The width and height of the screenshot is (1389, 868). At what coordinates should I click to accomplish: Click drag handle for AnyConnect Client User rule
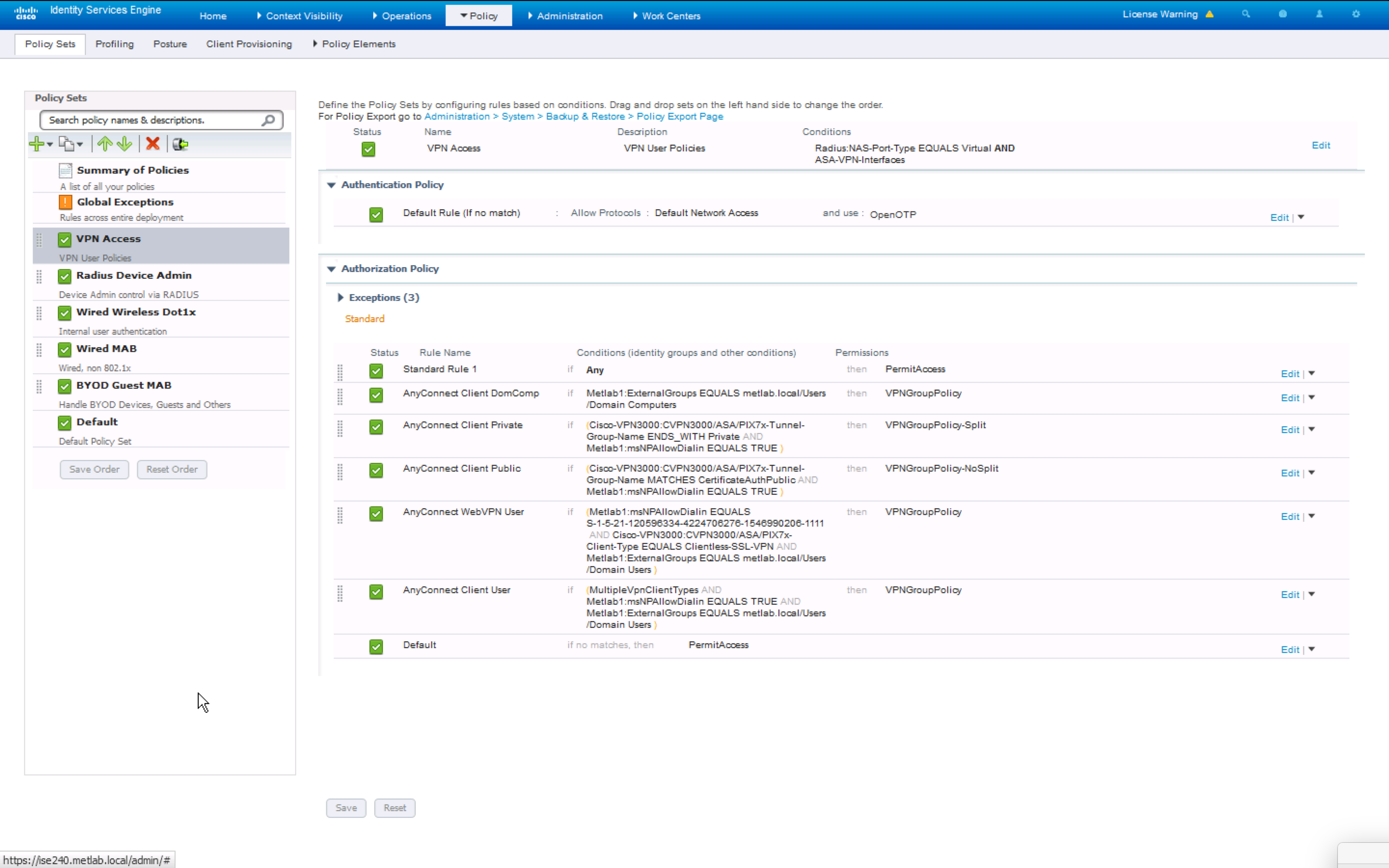(340, 594)
